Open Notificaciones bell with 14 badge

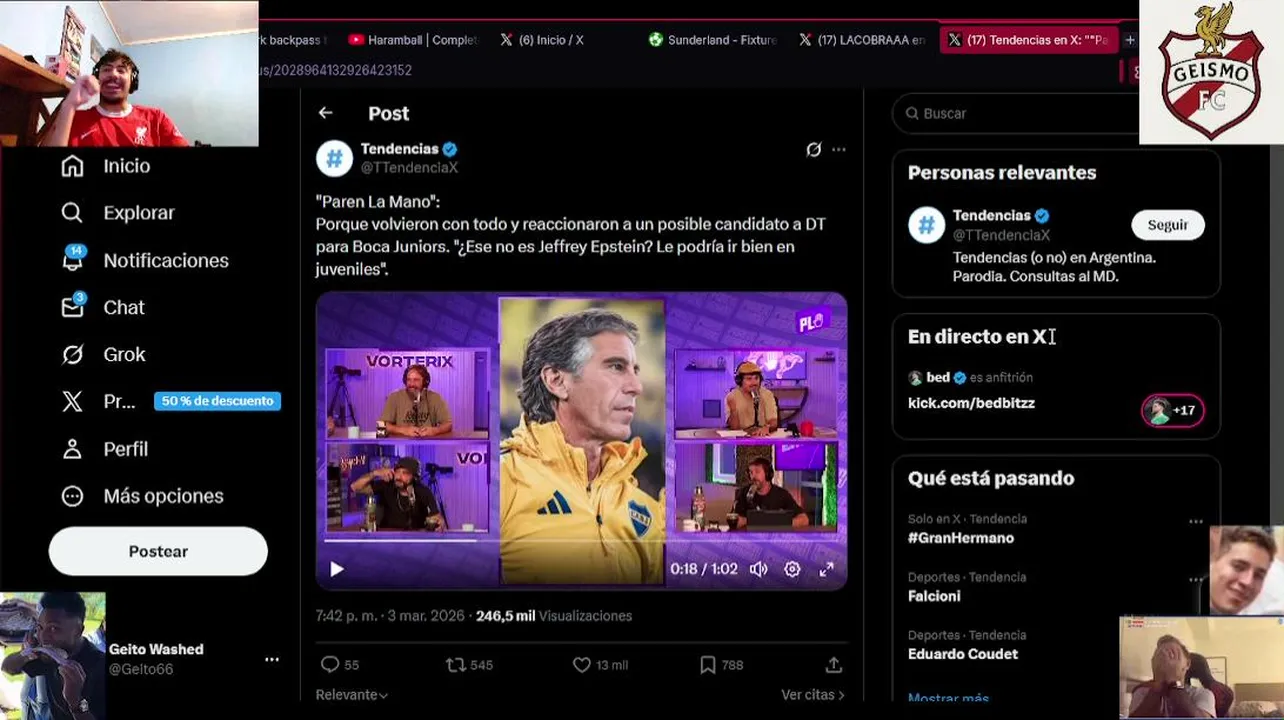[144, 260]
